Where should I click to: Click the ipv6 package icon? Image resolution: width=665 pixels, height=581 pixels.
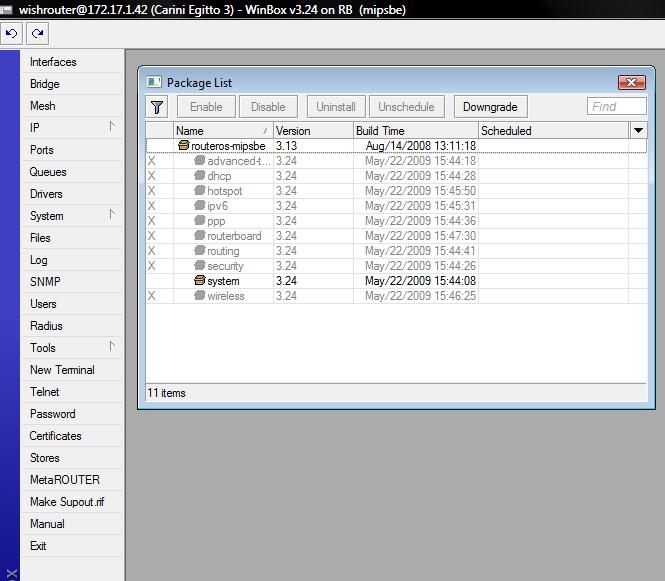tap(200, 206)
